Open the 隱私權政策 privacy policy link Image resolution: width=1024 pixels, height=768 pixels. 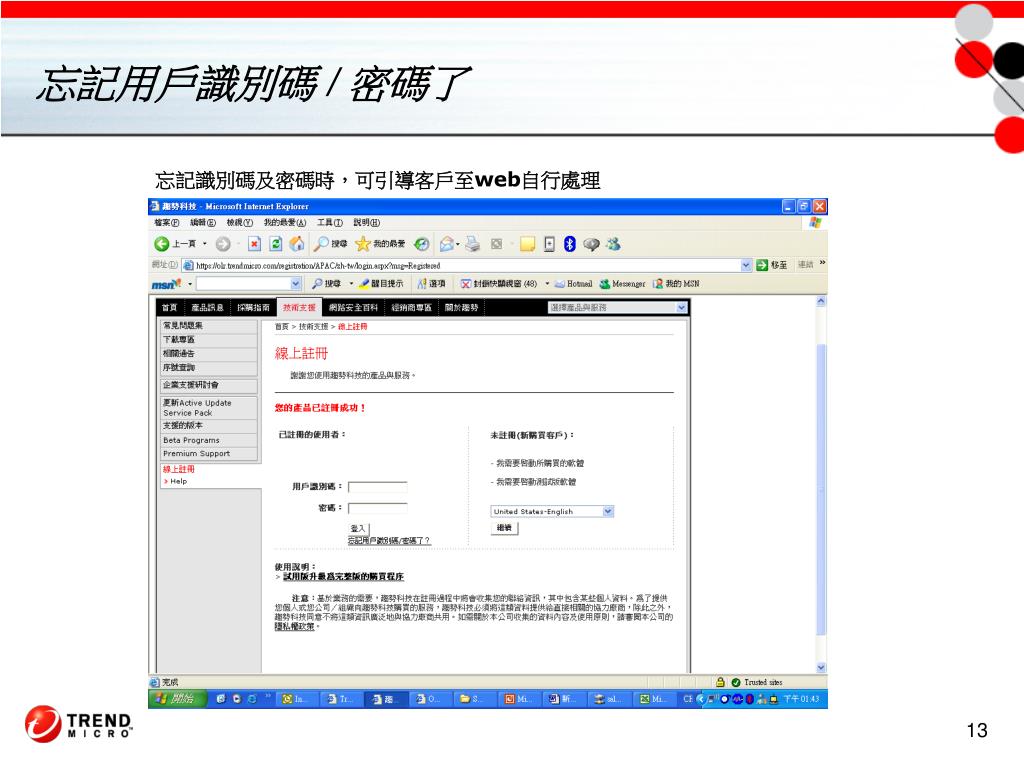pyautogui.click(x=294, y=626)
